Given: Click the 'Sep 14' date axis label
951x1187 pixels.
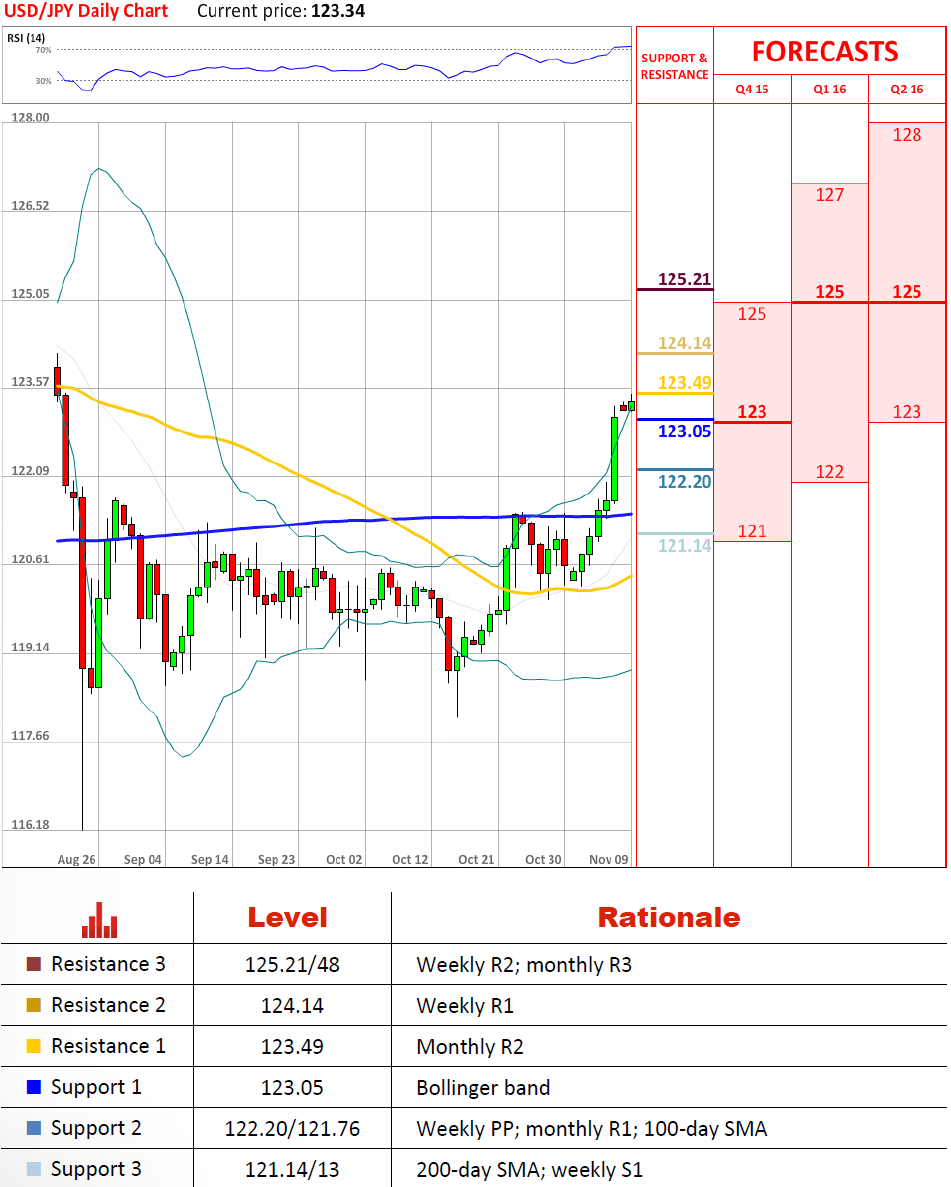Looking at the screenshot, I should (x=210, y=860).
